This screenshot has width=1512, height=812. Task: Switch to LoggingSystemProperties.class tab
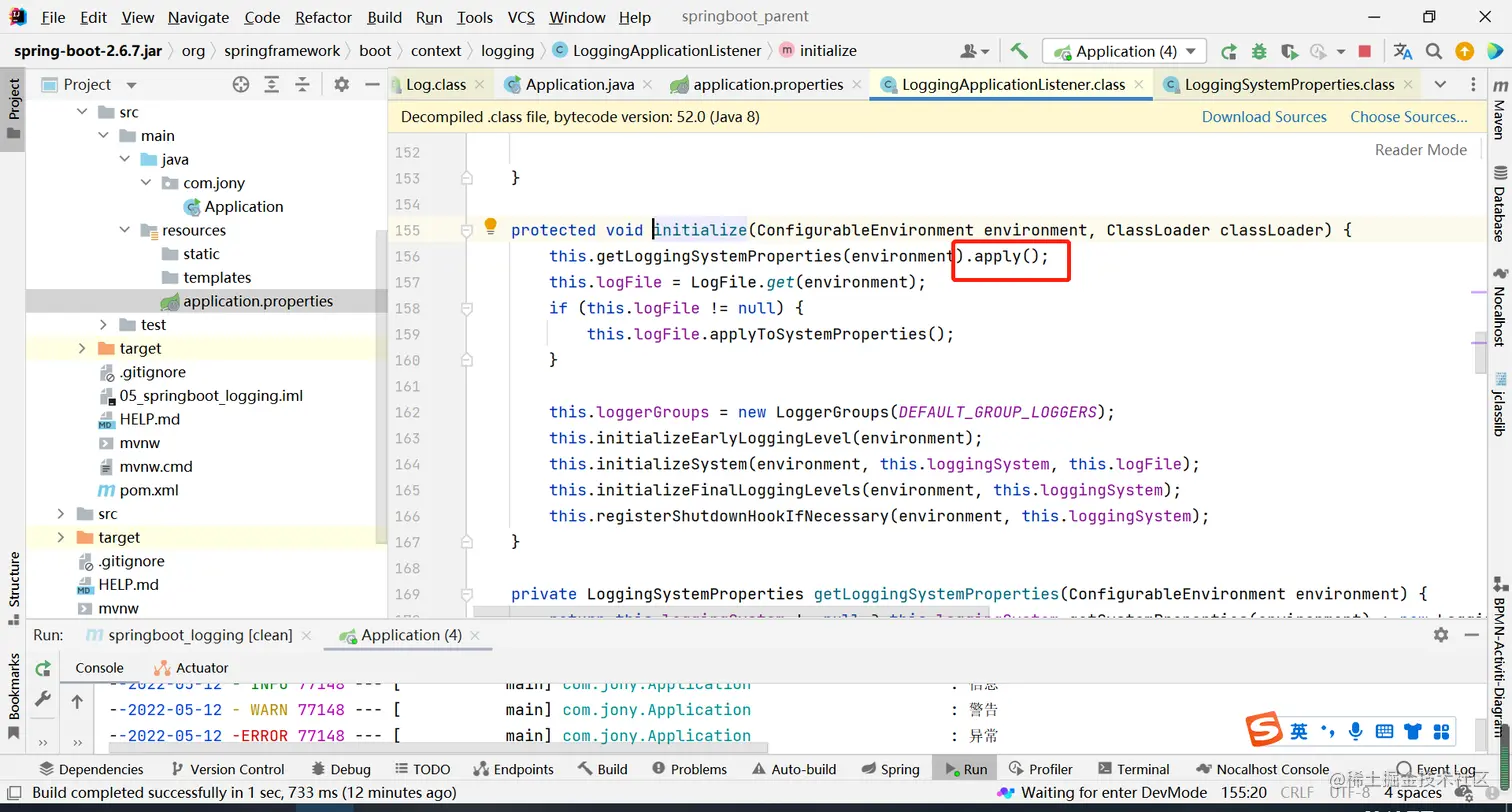point(1289,85)
